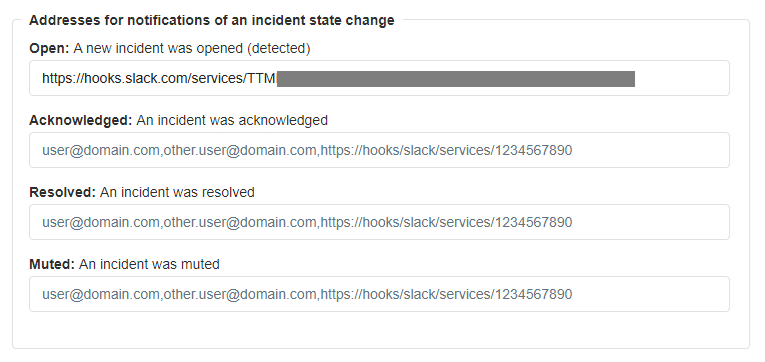Focus the Resolved notification addresses field

click(x=379, y=222)
